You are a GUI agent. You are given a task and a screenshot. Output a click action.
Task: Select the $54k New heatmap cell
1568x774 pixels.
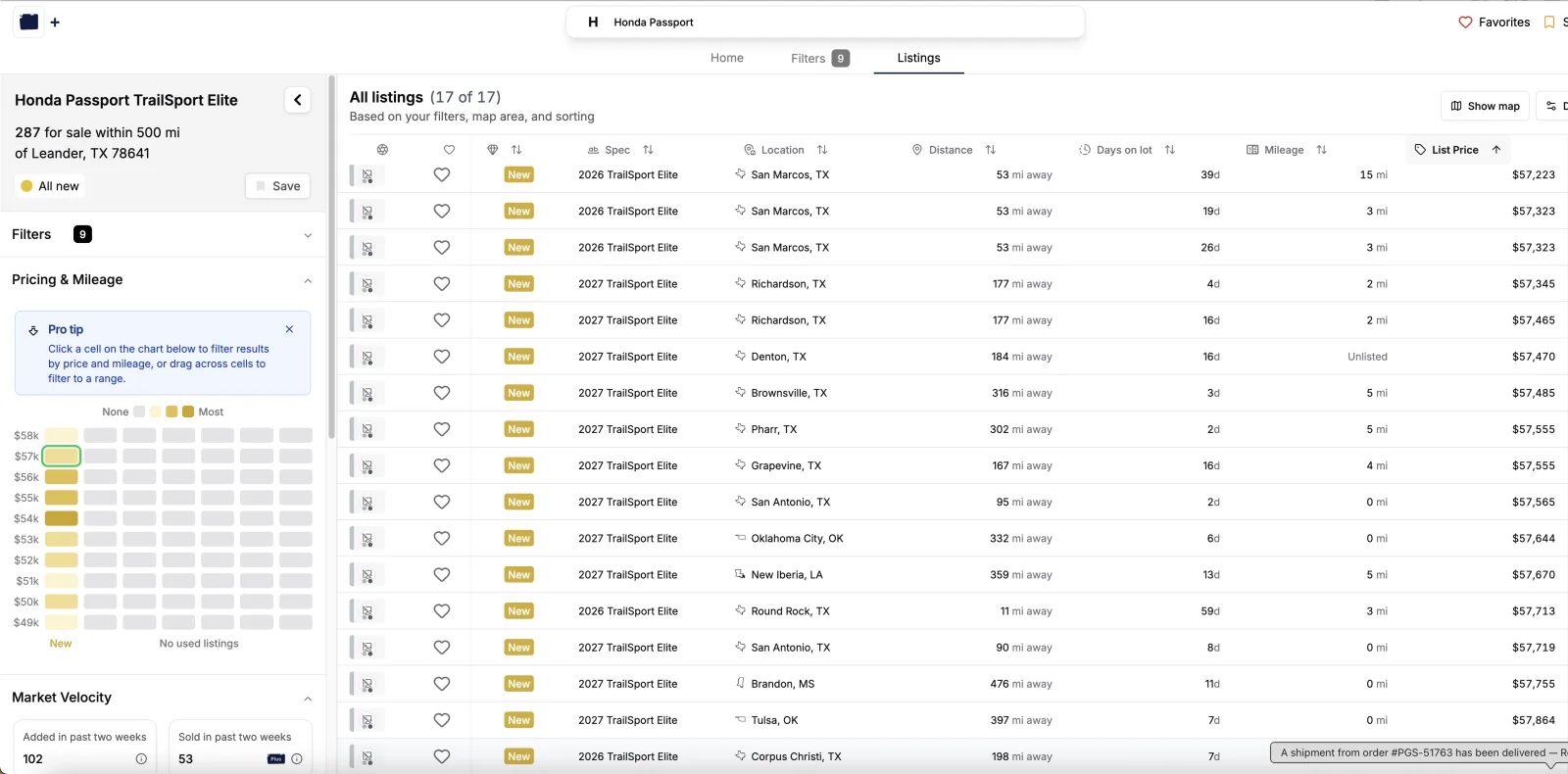(62, 518)
